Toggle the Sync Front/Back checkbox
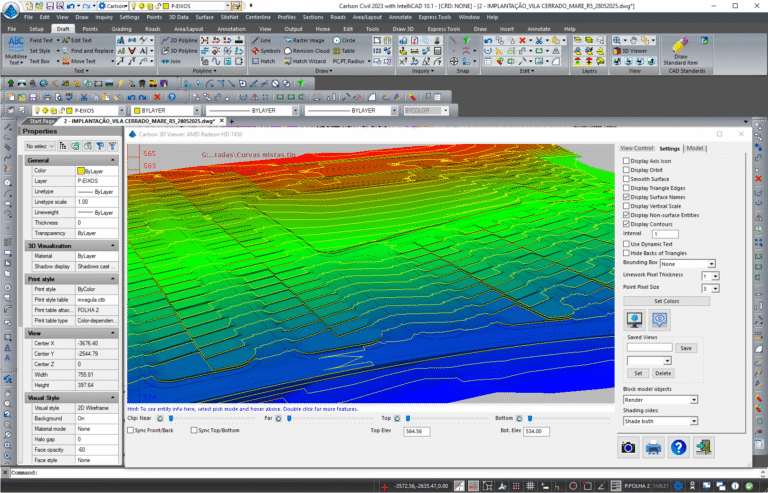768x493 pixels. click(x=130, y=430)
